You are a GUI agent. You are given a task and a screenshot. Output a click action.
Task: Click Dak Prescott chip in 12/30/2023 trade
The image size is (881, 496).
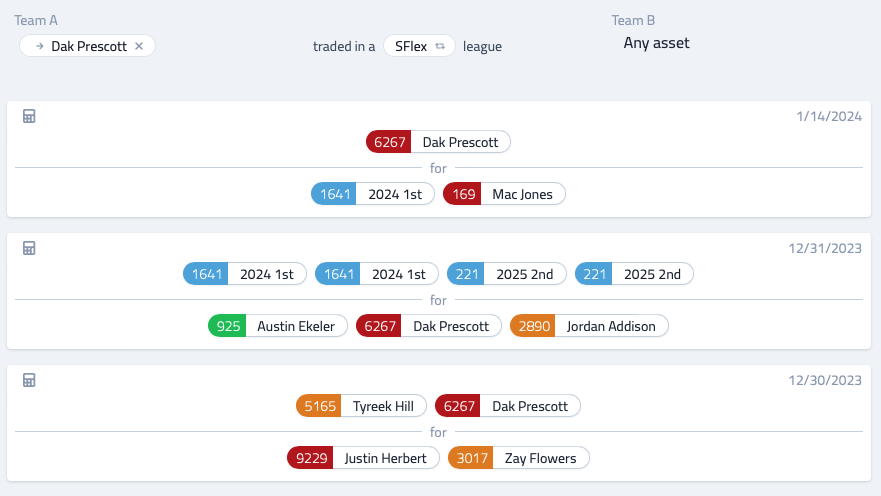(508, 406)
